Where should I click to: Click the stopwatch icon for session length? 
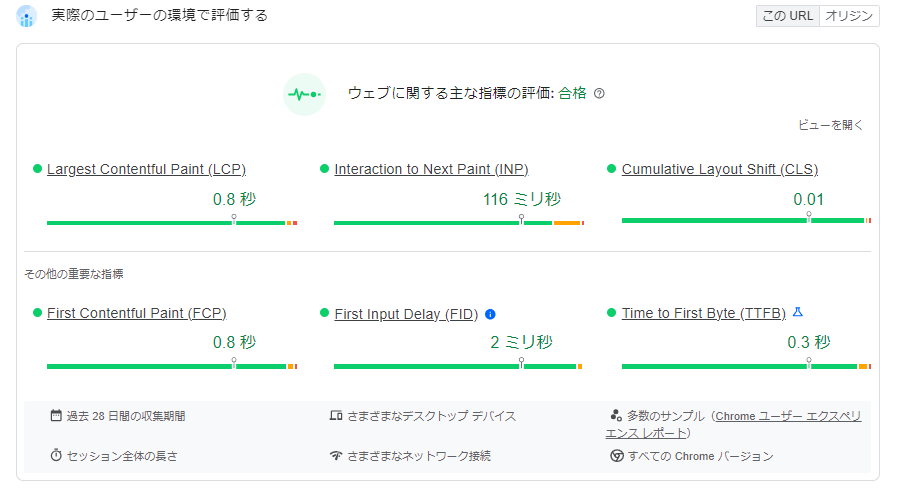click(56, 455)
